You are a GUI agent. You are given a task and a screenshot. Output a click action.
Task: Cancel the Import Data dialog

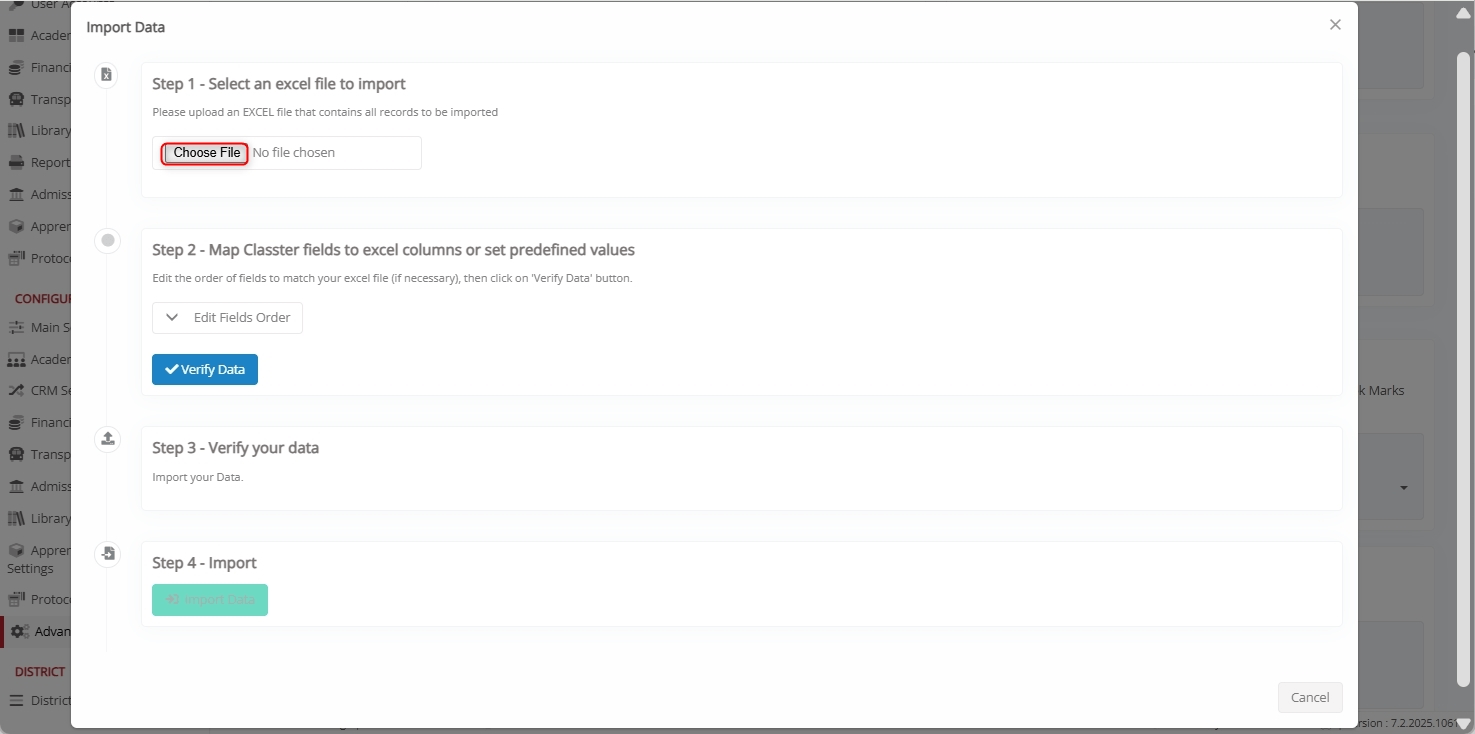(1310, 698)
